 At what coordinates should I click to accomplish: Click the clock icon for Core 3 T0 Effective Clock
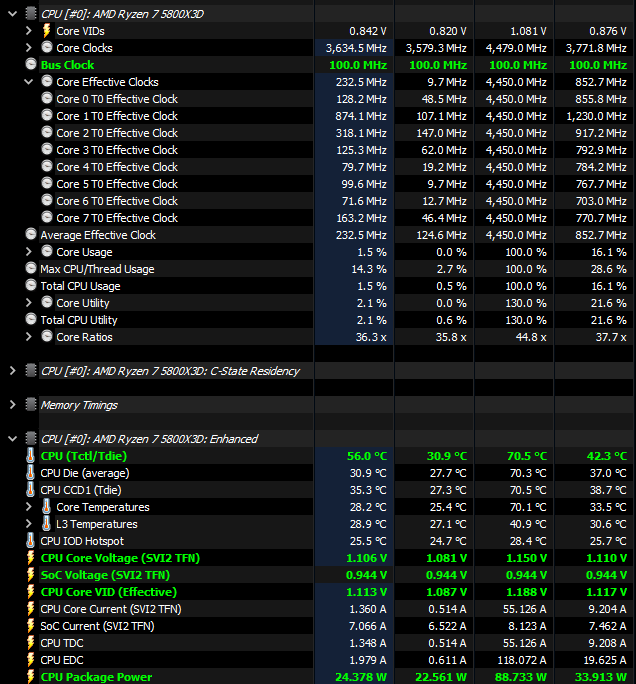[47, 149]
